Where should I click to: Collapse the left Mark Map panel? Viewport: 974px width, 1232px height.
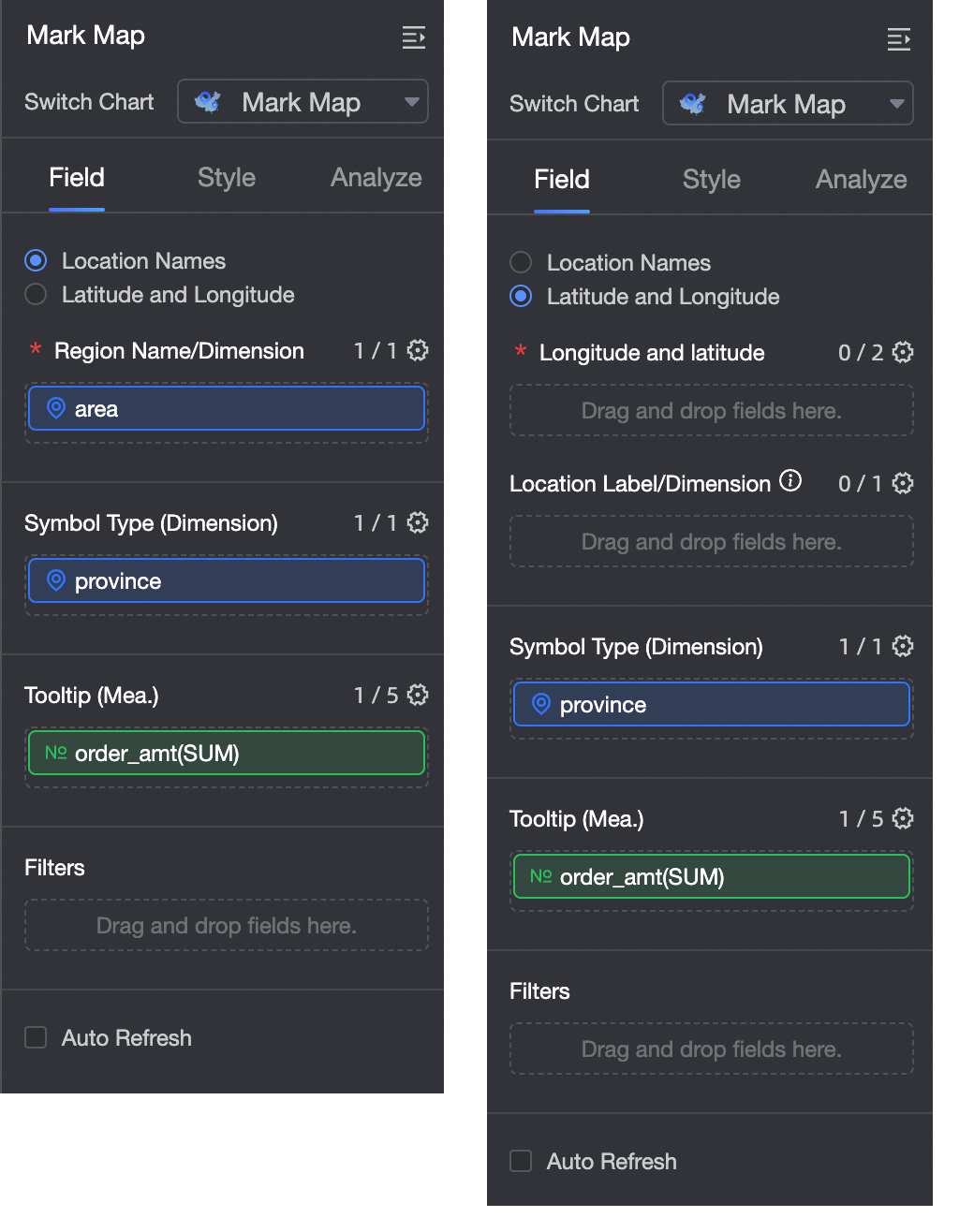pos(414,37)
